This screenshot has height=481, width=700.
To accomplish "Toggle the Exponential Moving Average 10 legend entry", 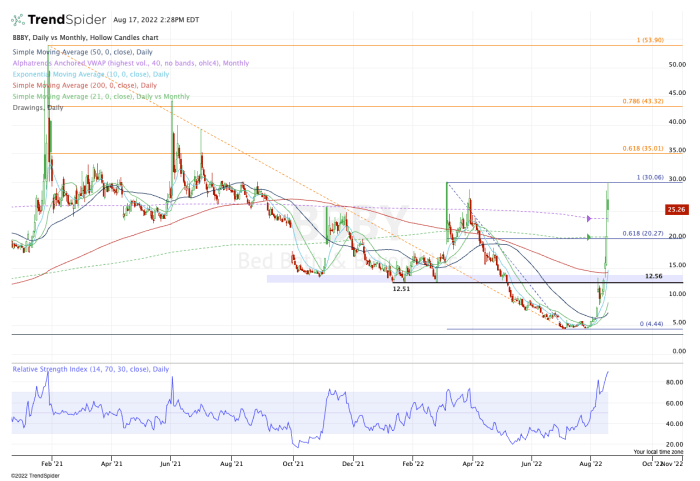I will (x=90, y=75).
